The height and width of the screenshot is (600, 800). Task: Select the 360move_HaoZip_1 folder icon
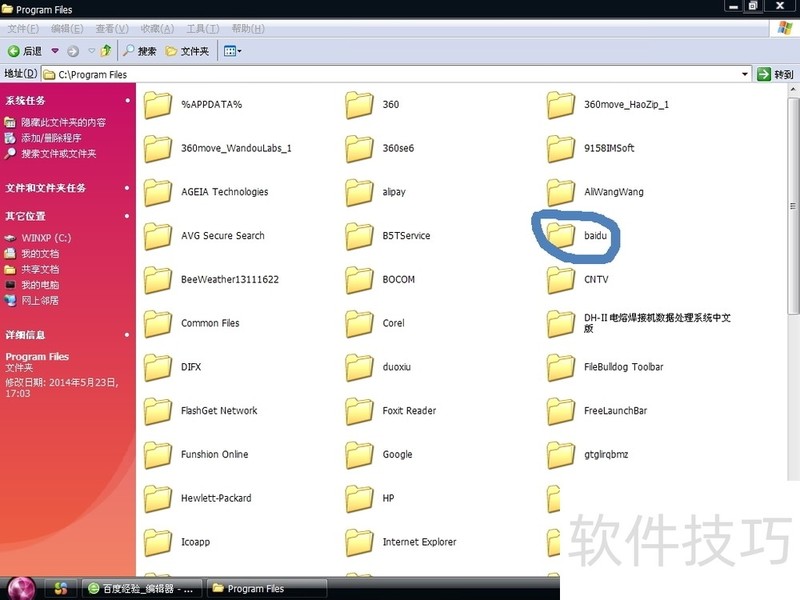[x=561, y=105]
